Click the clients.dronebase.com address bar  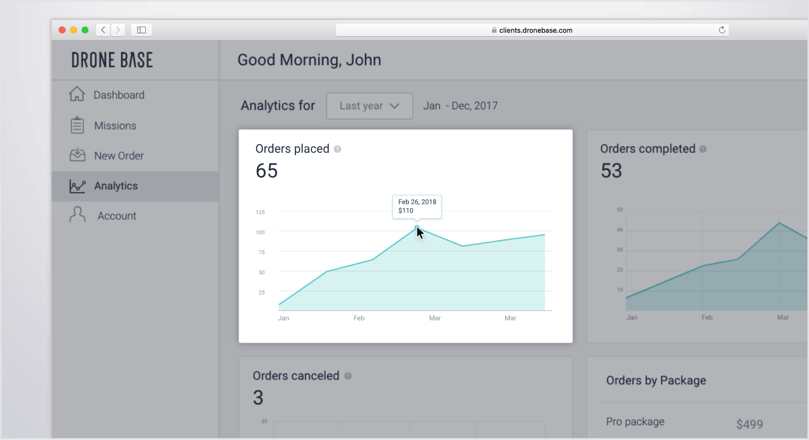coord(532,30)
